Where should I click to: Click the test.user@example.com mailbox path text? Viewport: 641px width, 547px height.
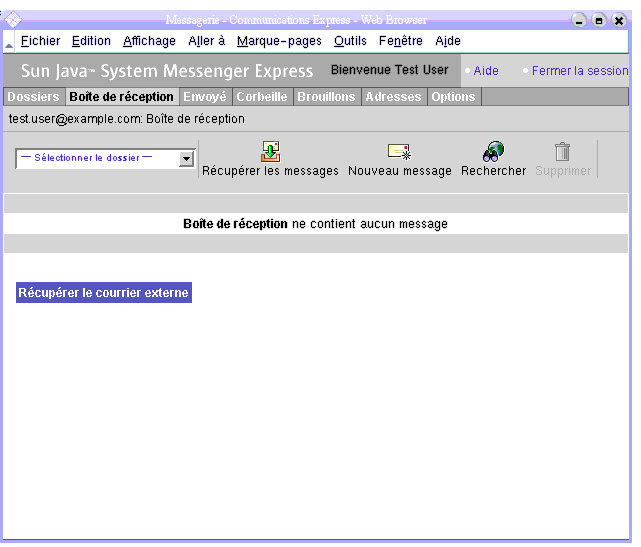127,119
